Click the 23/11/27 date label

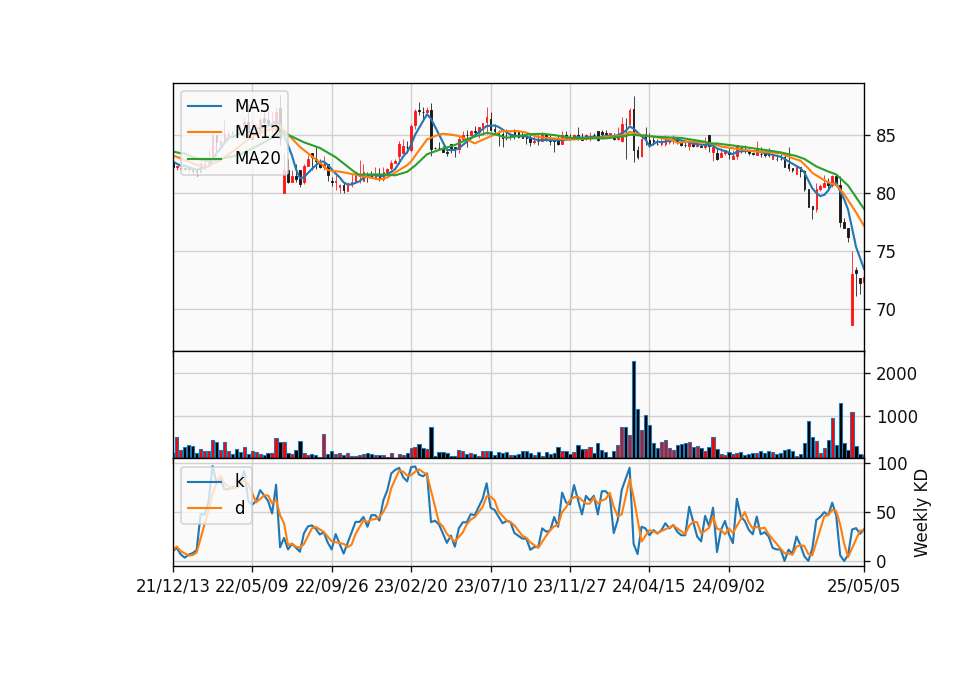(569, 586)
